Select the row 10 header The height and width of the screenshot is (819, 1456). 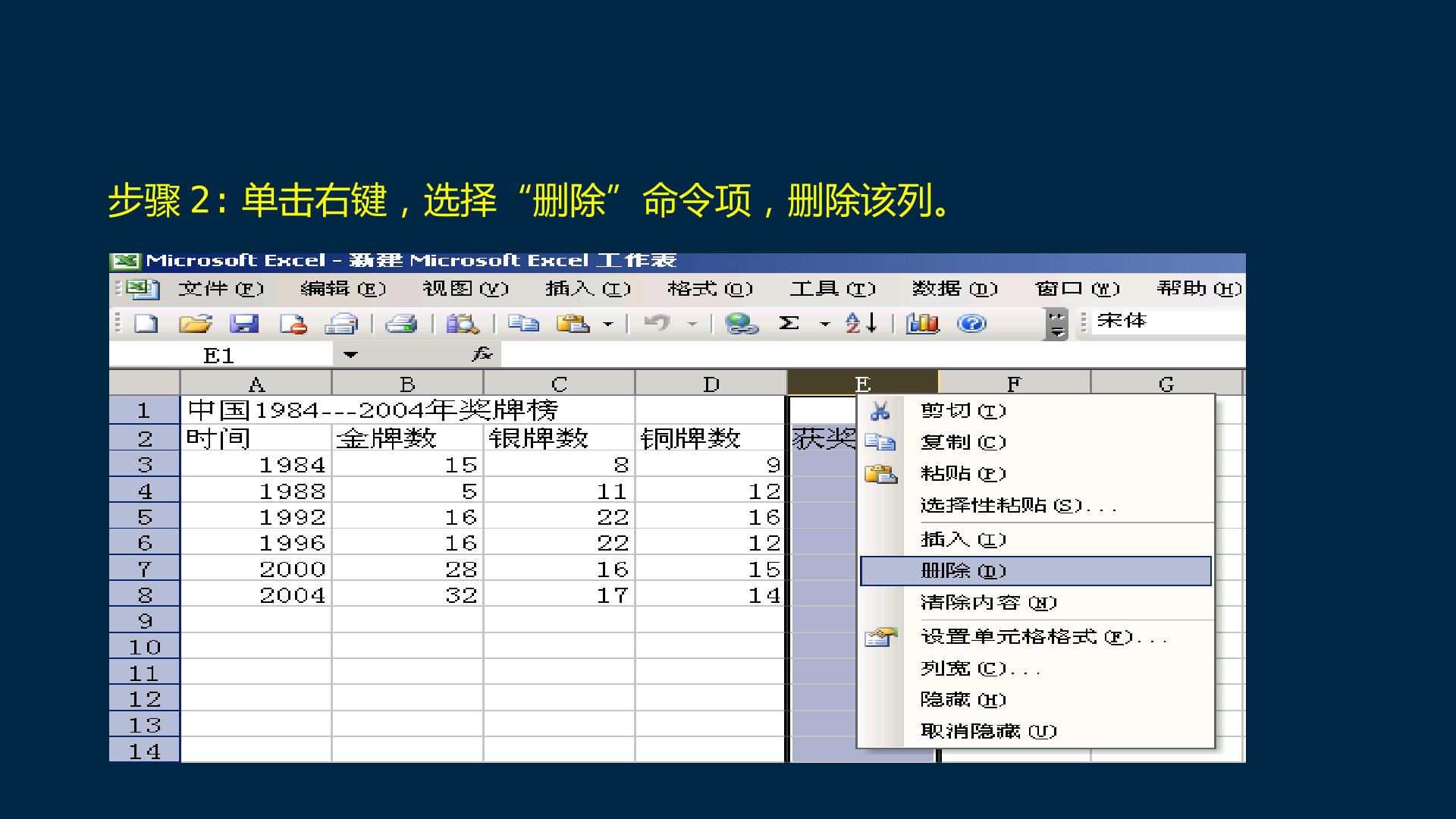click(145, 647)
